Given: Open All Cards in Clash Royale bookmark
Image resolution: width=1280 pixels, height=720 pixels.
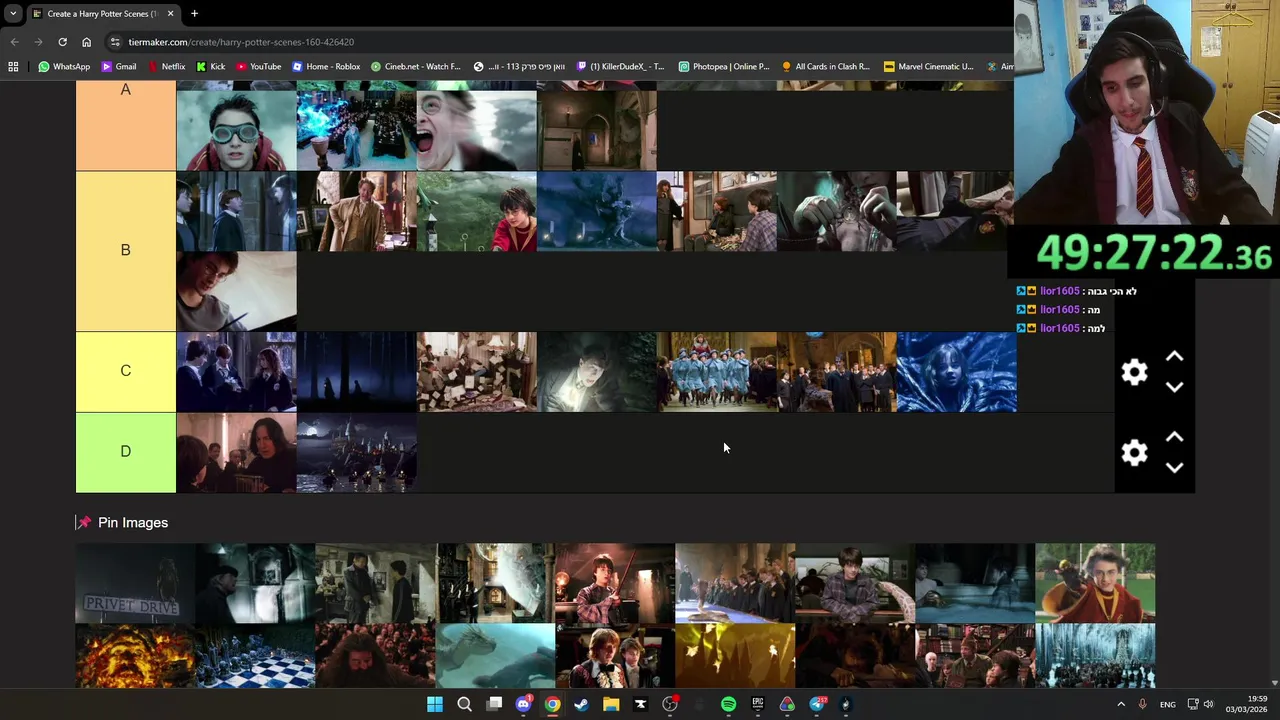Looking at the screenshot, I should point(826,67).
